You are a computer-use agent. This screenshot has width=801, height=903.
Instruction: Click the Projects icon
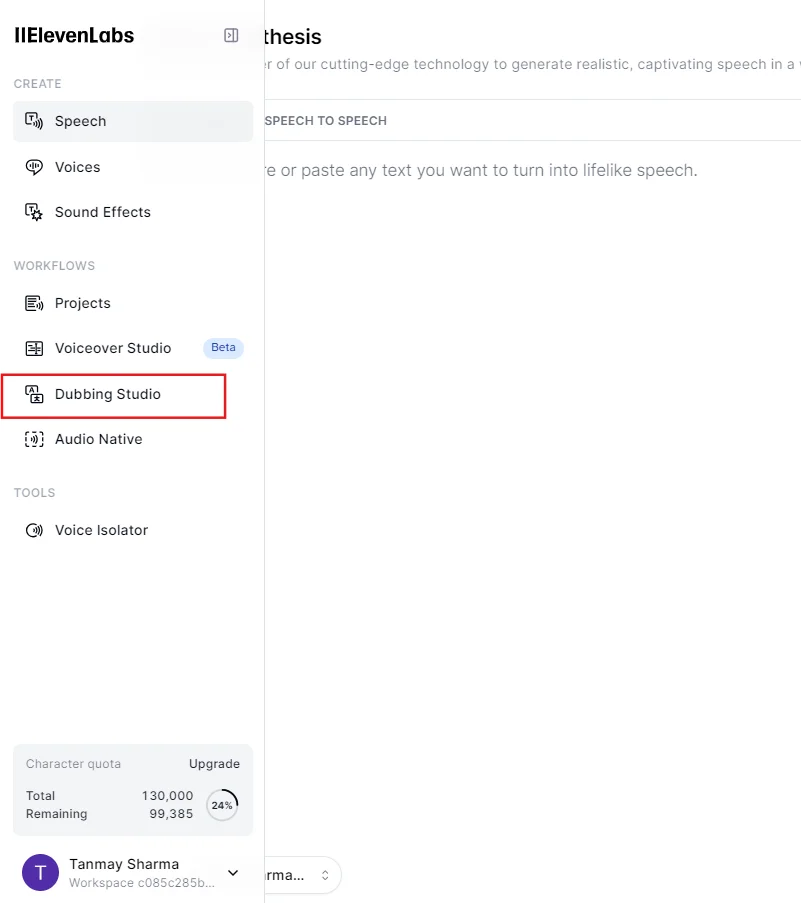[x=33, y=303]
